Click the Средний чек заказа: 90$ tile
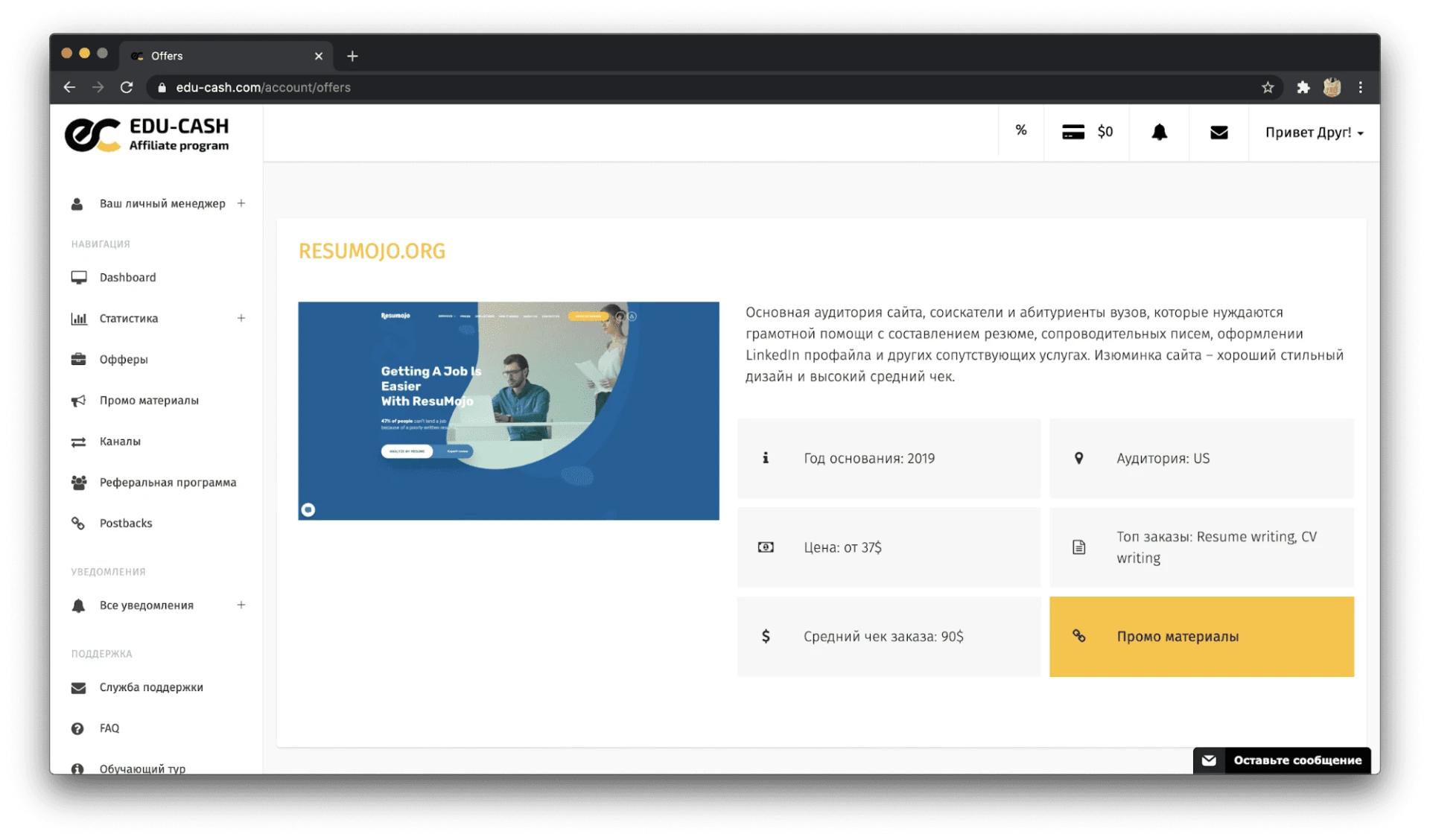 click(x=889, y=637)
